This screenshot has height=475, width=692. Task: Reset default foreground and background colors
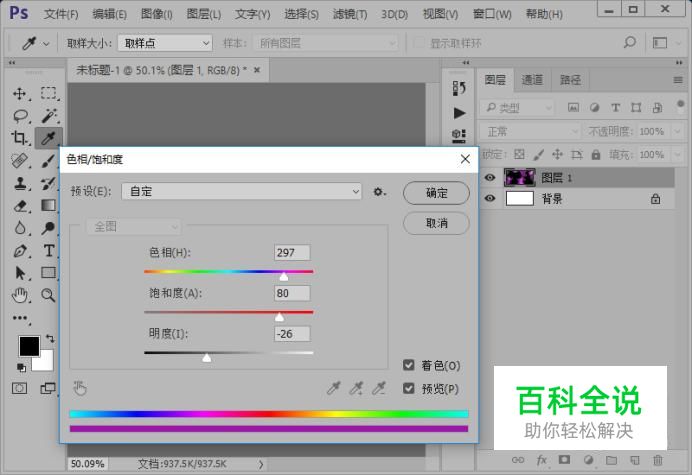click(x=21, y=367)
